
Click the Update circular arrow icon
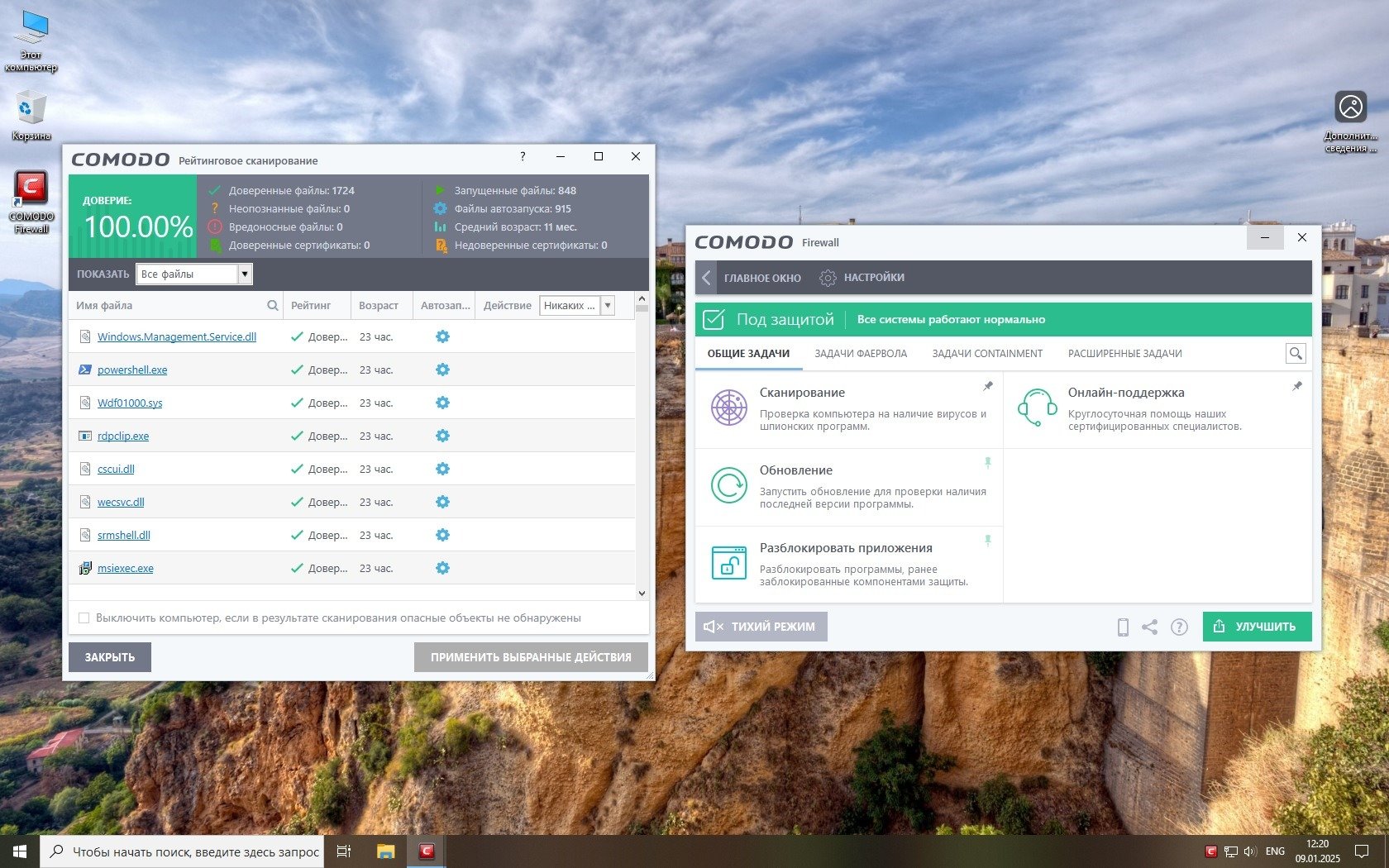(729, 485)
